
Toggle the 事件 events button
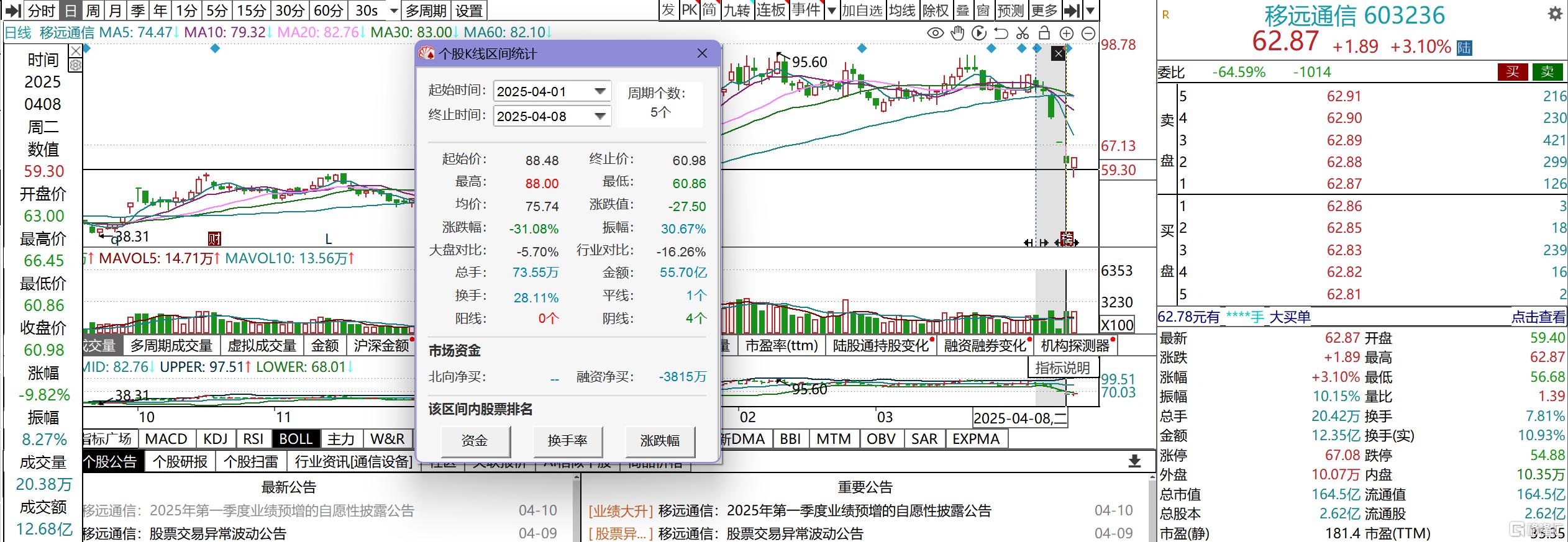pos(806,11)
